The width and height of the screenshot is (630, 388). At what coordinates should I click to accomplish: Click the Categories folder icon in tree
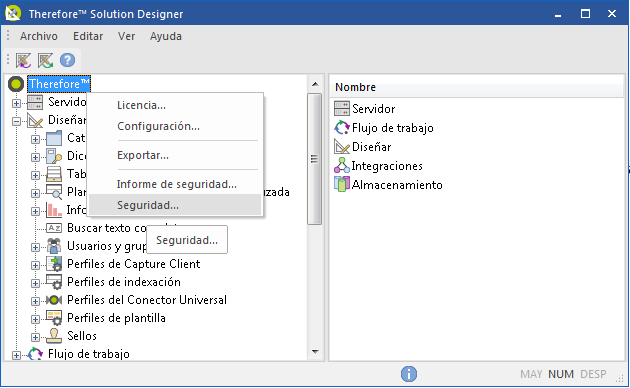click(x=54, y=138)
